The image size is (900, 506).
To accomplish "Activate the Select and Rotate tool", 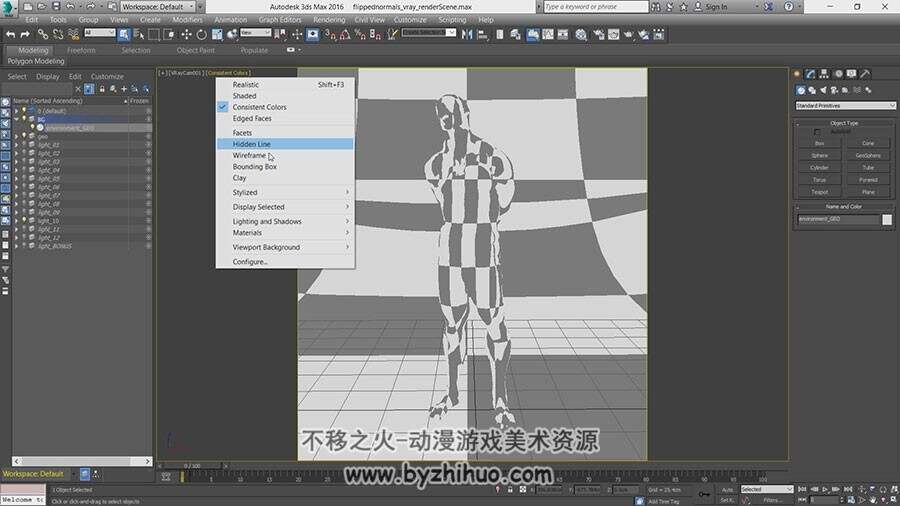I will (x=201, y=34).
